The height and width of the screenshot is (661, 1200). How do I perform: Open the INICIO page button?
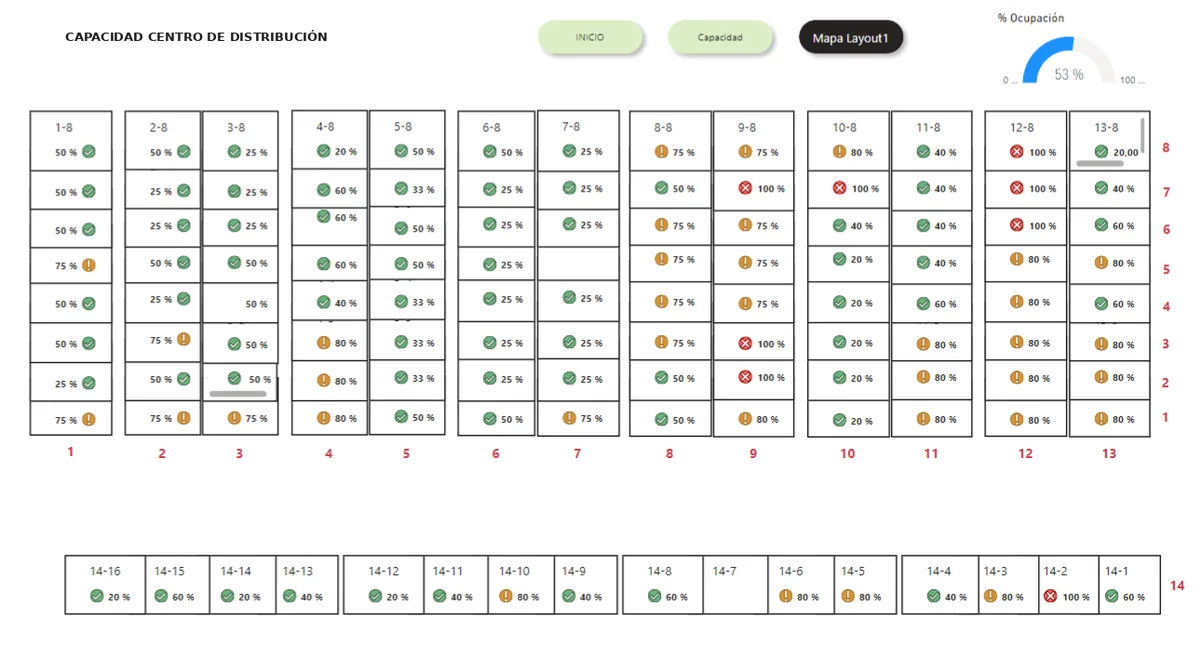coord(590,38)
